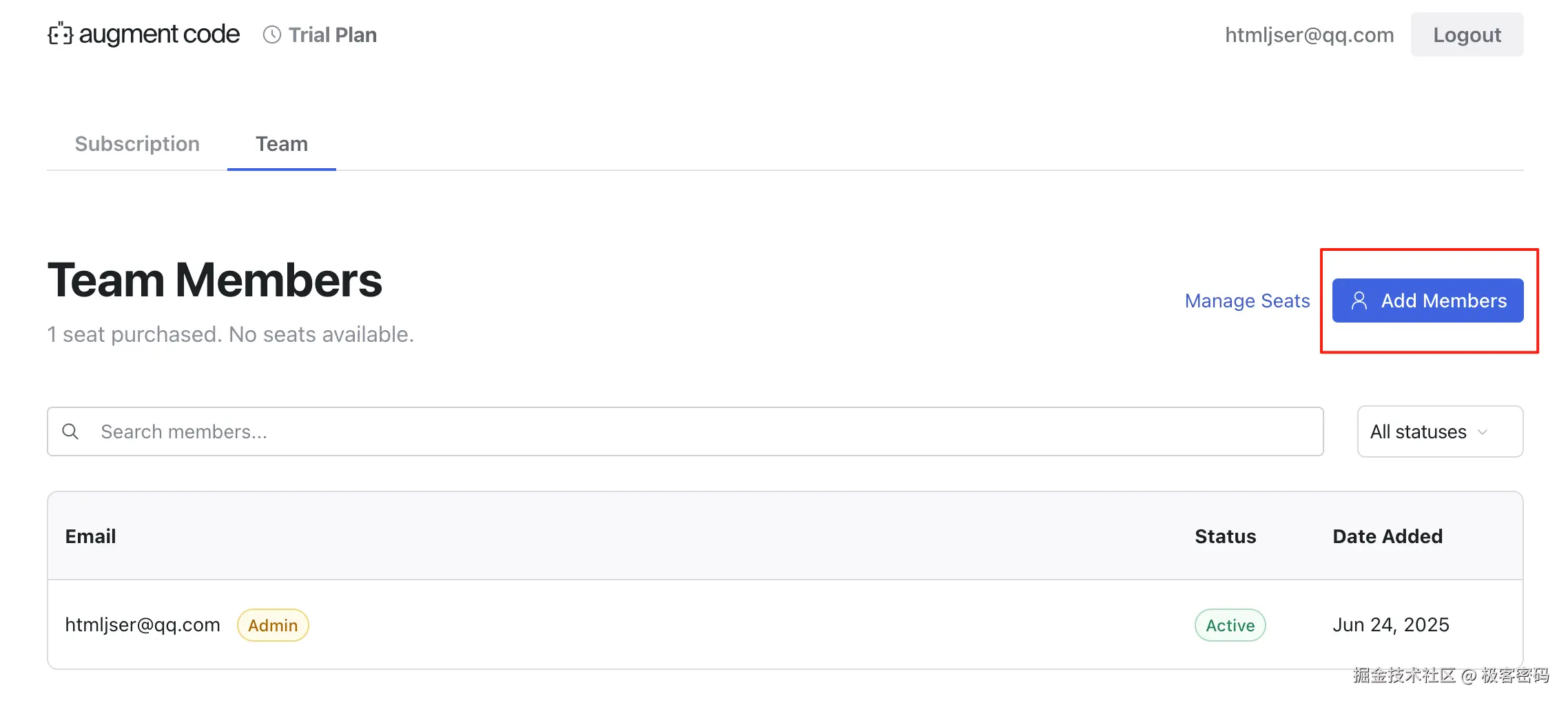Open the Manage Seats link
Screen dimensions: 1568x703
[x=1247, y=300]
